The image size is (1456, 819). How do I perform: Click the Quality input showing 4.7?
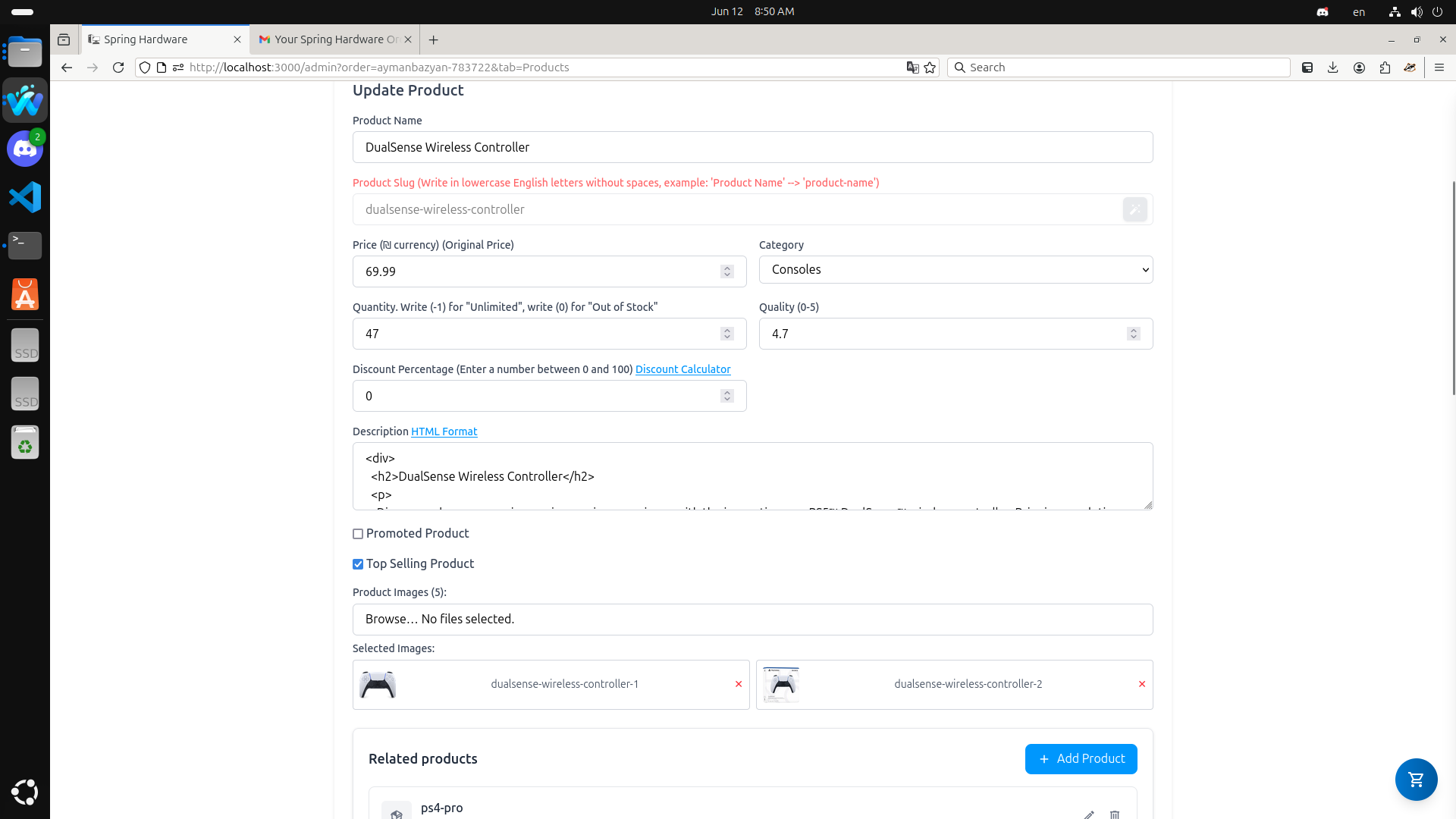click(x=955, y=334)
